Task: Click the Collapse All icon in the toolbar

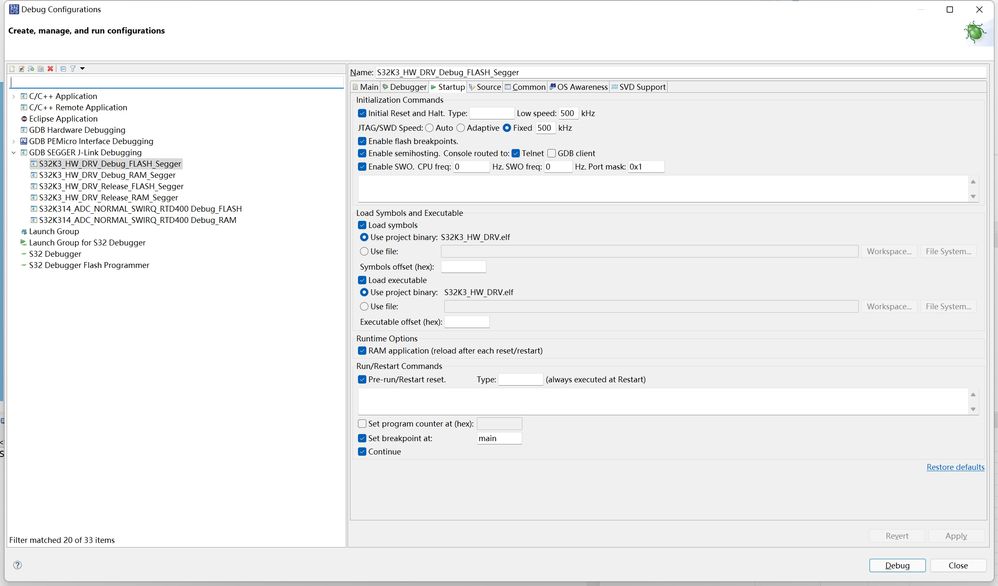Action: tap(63, 69)
